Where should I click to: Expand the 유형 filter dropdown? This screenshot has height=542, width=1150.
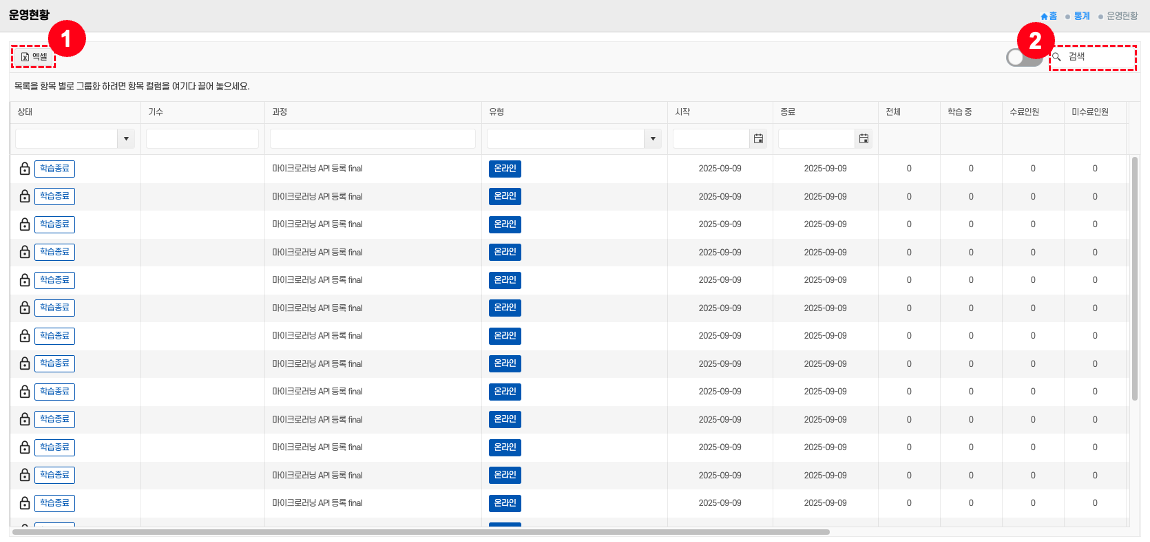(653, 139)
